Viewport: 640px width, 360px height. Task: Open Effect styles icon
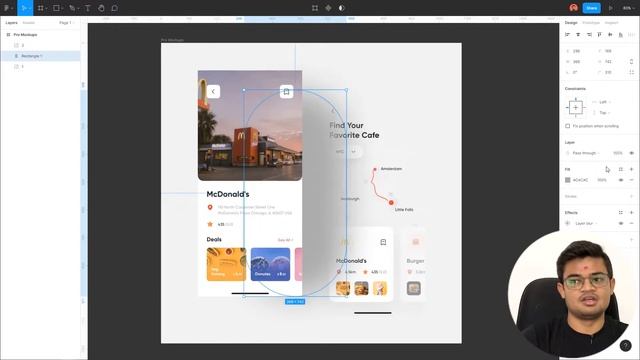click(621, 213)
